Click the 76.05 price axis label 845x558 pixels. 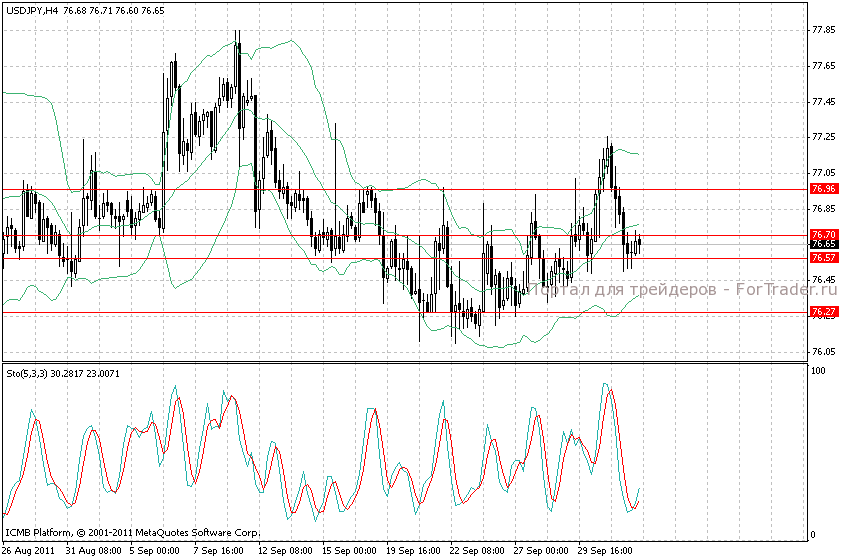point(823,352)
